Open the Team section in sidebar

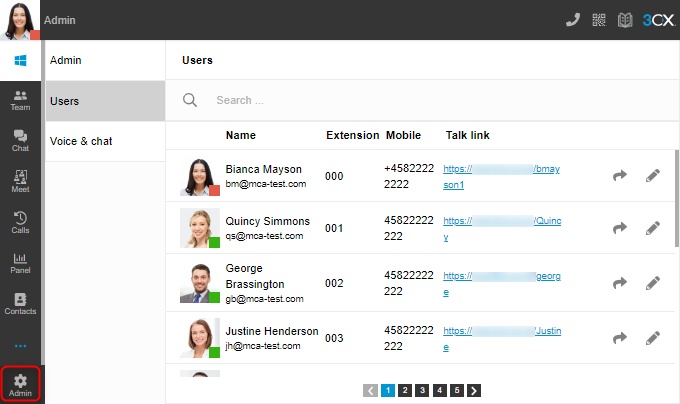pyautogui.click(x=20, y=99)
